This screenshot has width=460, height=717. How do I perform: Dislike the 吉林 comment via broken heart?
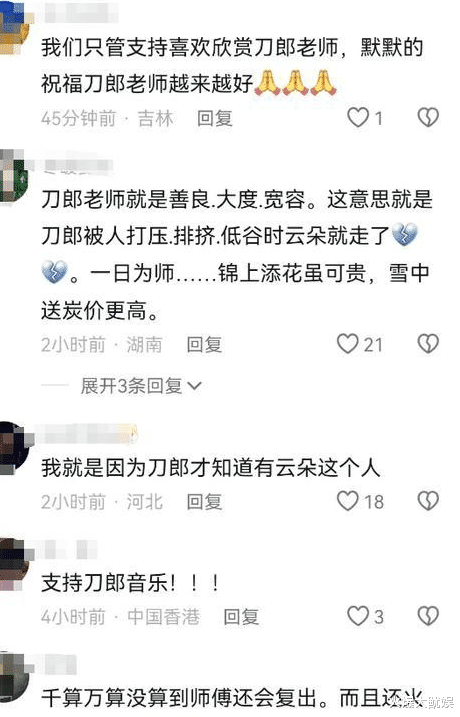(x=428, y=118)
